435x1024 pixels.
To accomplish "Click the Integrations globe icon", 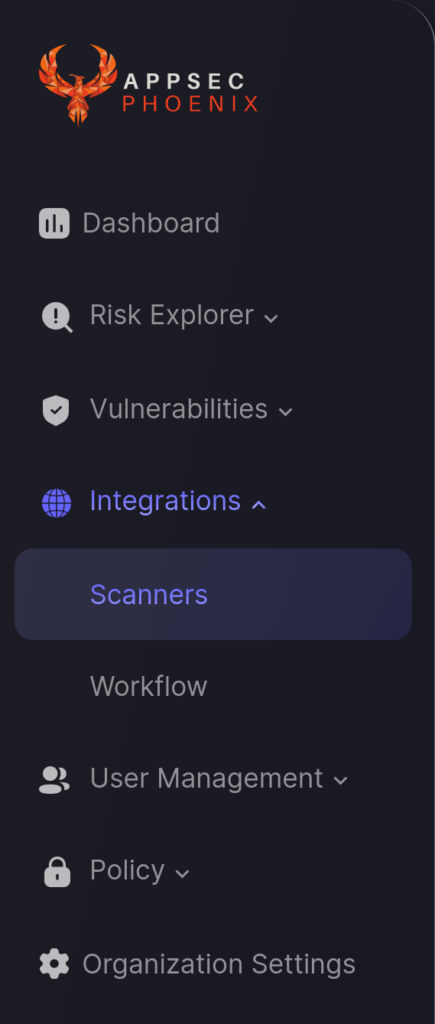I will pos(56,504).
